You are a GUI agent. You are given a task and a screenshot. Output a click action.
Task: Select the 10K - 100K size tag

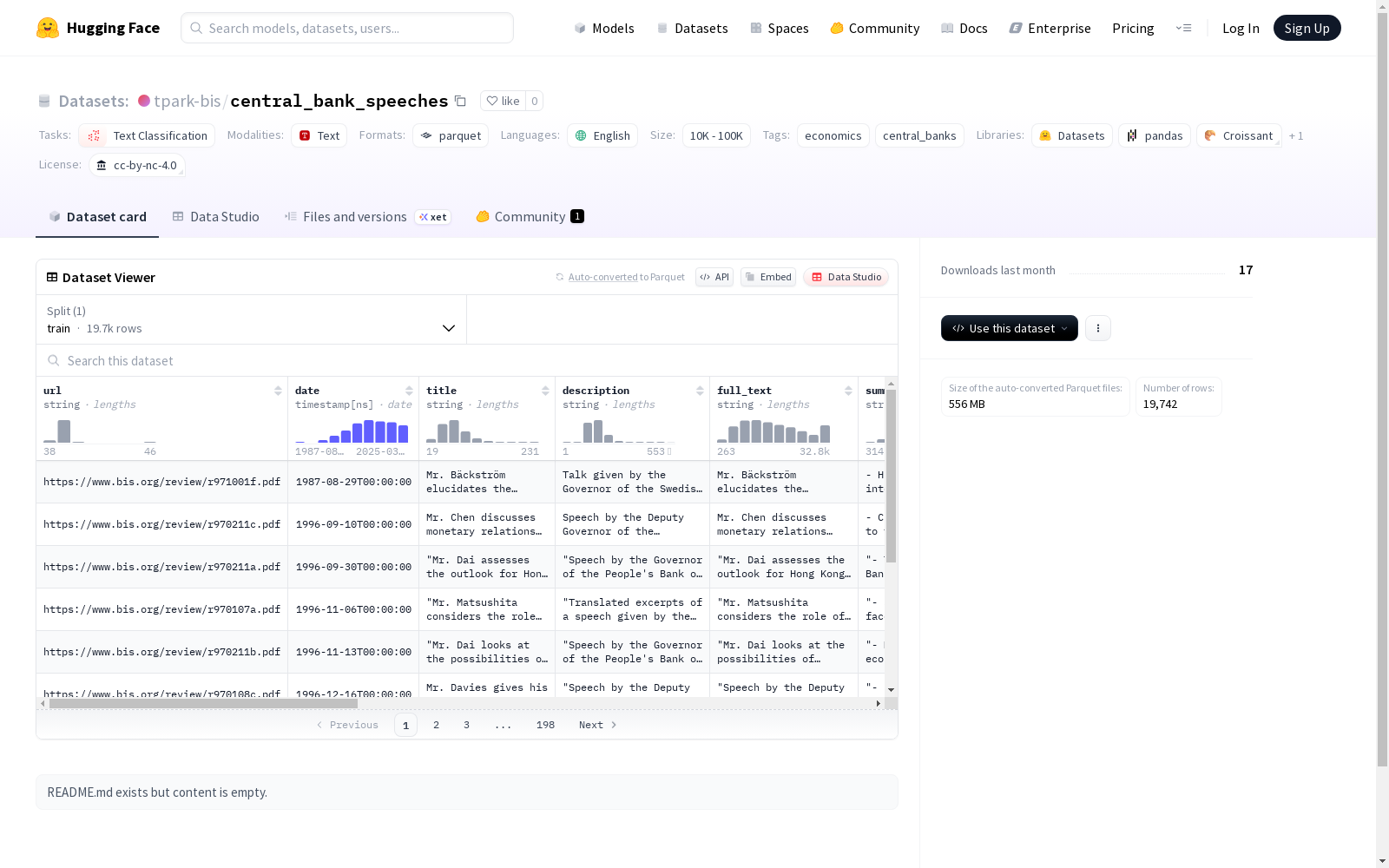point(716,135)
